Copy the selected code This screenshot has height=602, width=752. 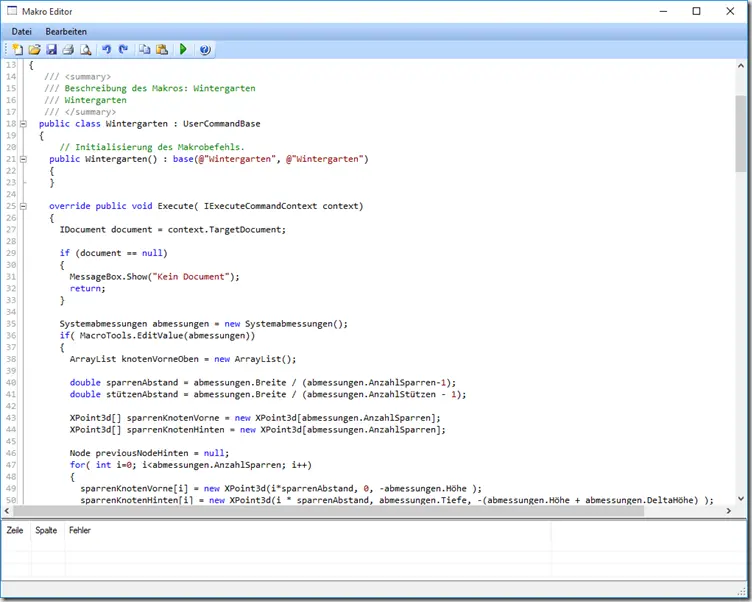tap(144, 49)
